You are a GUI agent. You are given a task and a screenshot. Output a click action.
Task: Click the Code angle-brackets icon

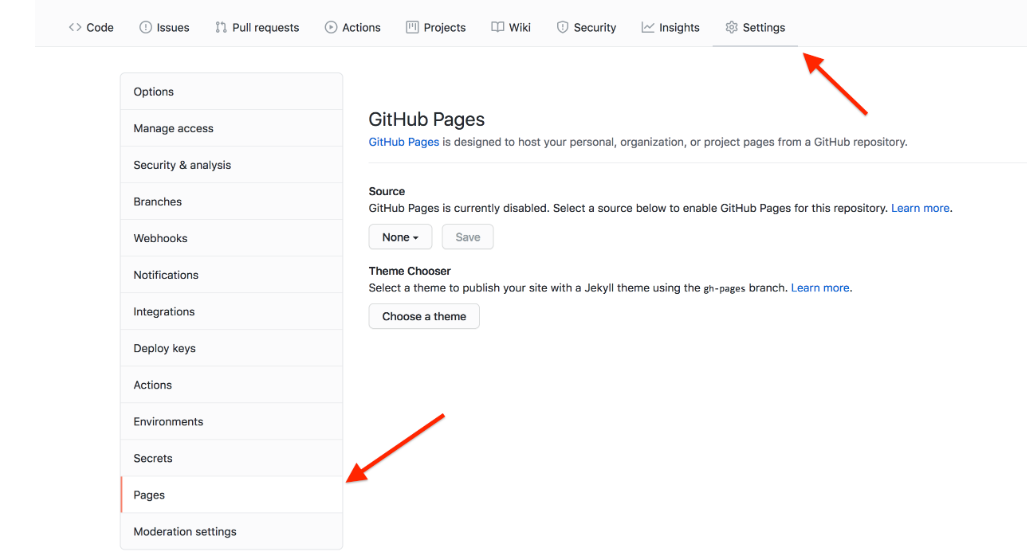tap(75, 28)
